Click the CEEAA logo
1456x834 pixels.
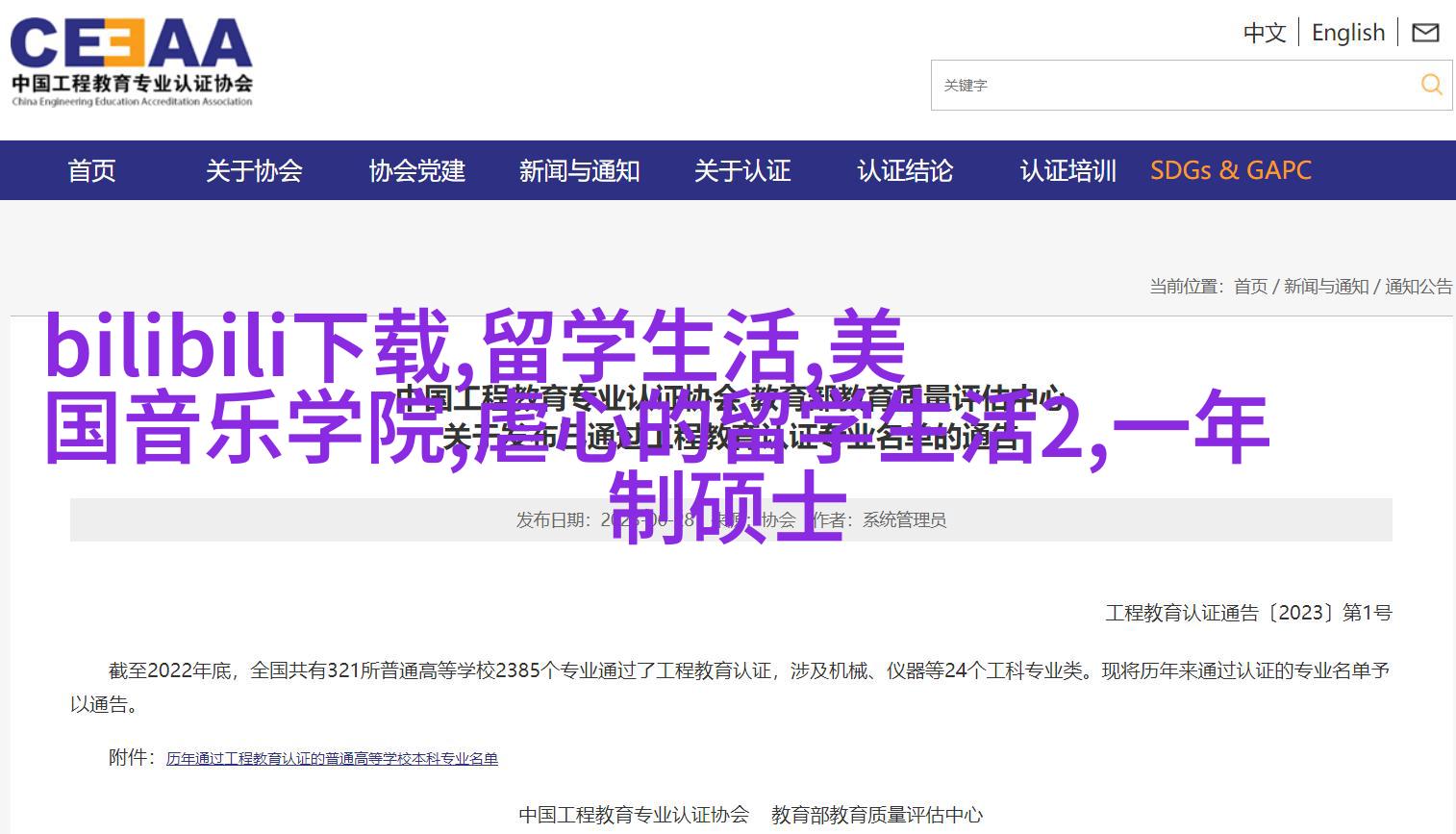click(132, 62)
